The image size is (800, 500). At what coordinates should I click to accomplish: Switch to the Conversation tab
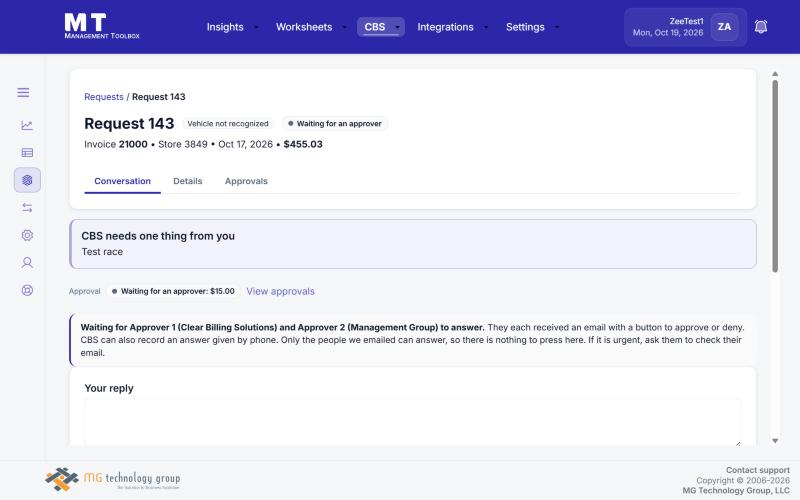[122, 181]
